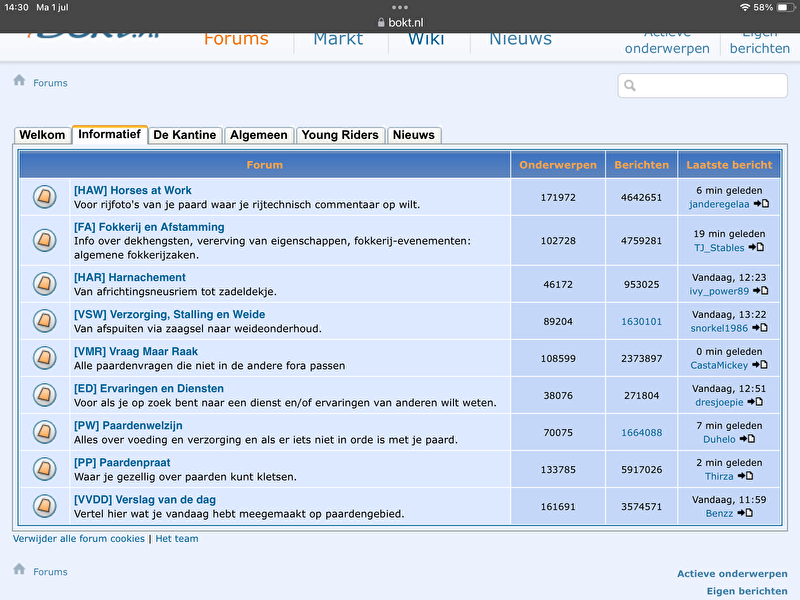
Task: Tap the battery icon in status bar
Action: click(785, 8)
